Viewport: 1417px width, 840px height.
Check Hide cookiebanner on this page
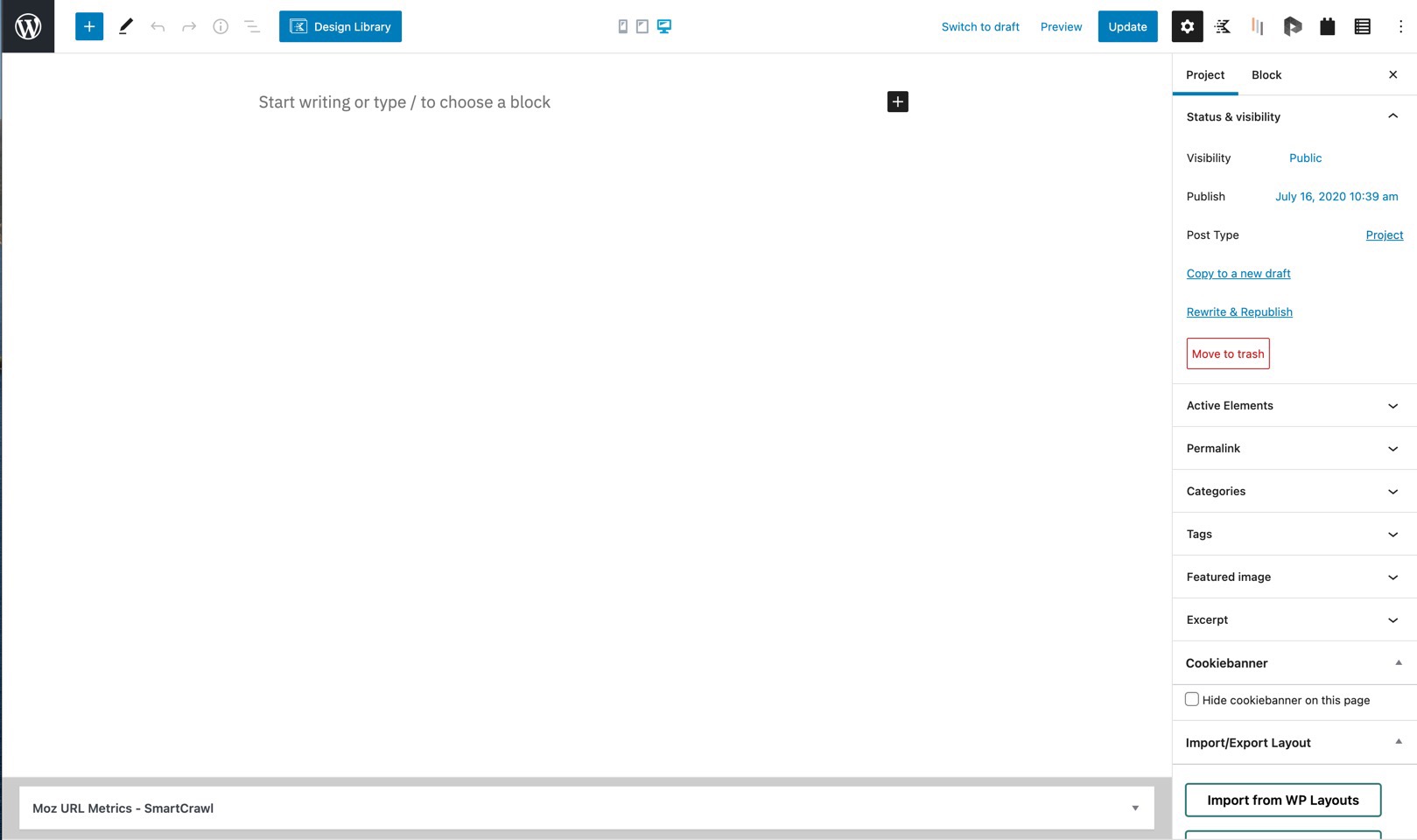click(1192, 699)
